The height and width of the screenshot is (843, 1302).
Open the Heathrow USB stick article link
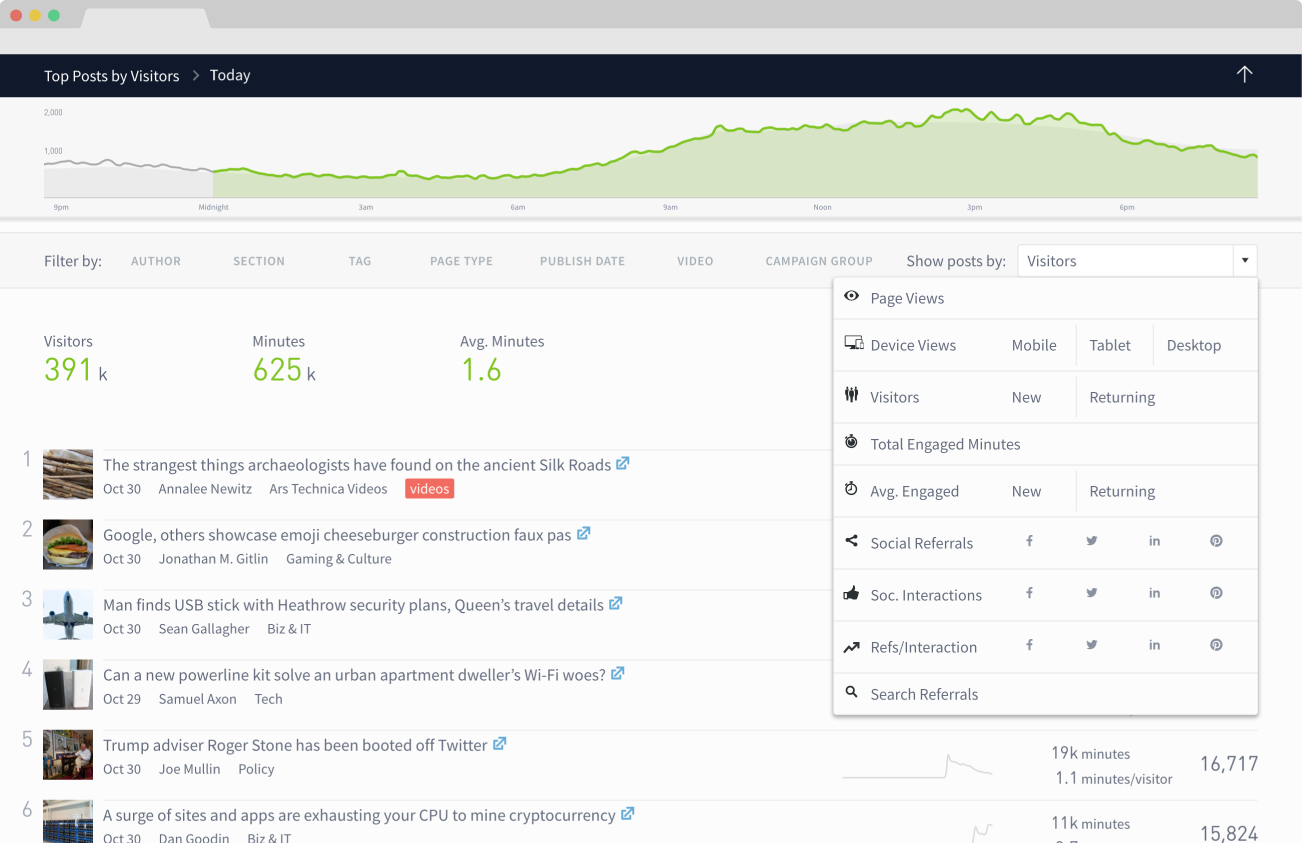[357, 604]
